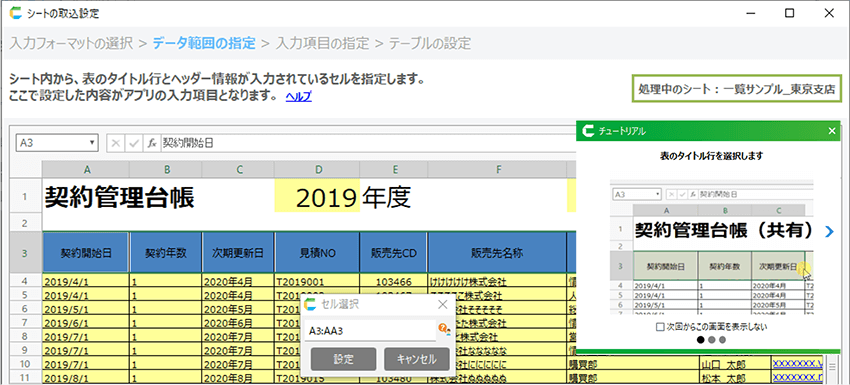Select row header 2
850x385 pixels.
tap(25, 223)
